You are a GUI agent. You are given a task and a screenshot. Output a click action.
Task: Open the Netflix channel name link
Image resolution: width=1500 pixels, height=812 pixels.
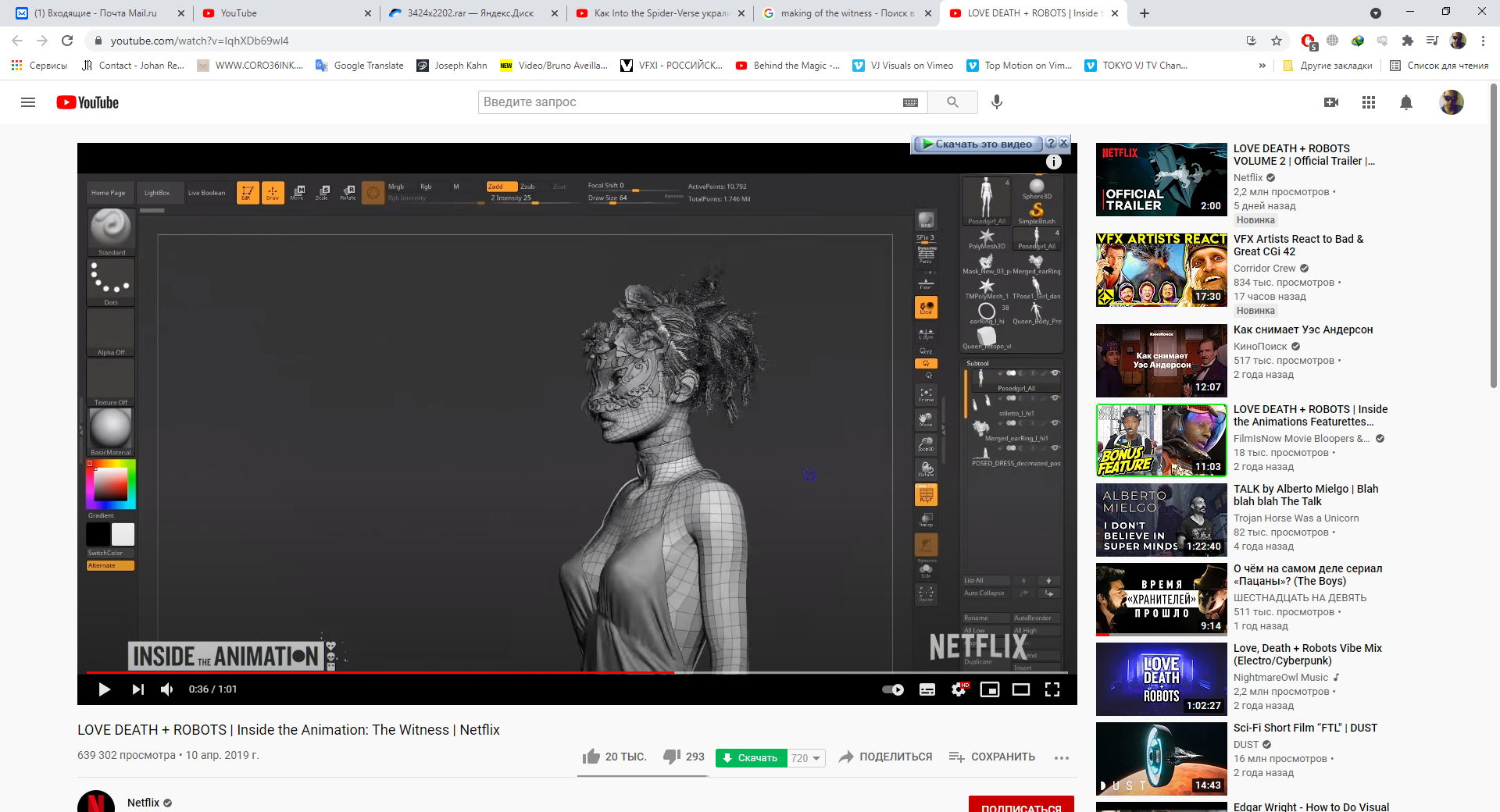tap(143, 803)
